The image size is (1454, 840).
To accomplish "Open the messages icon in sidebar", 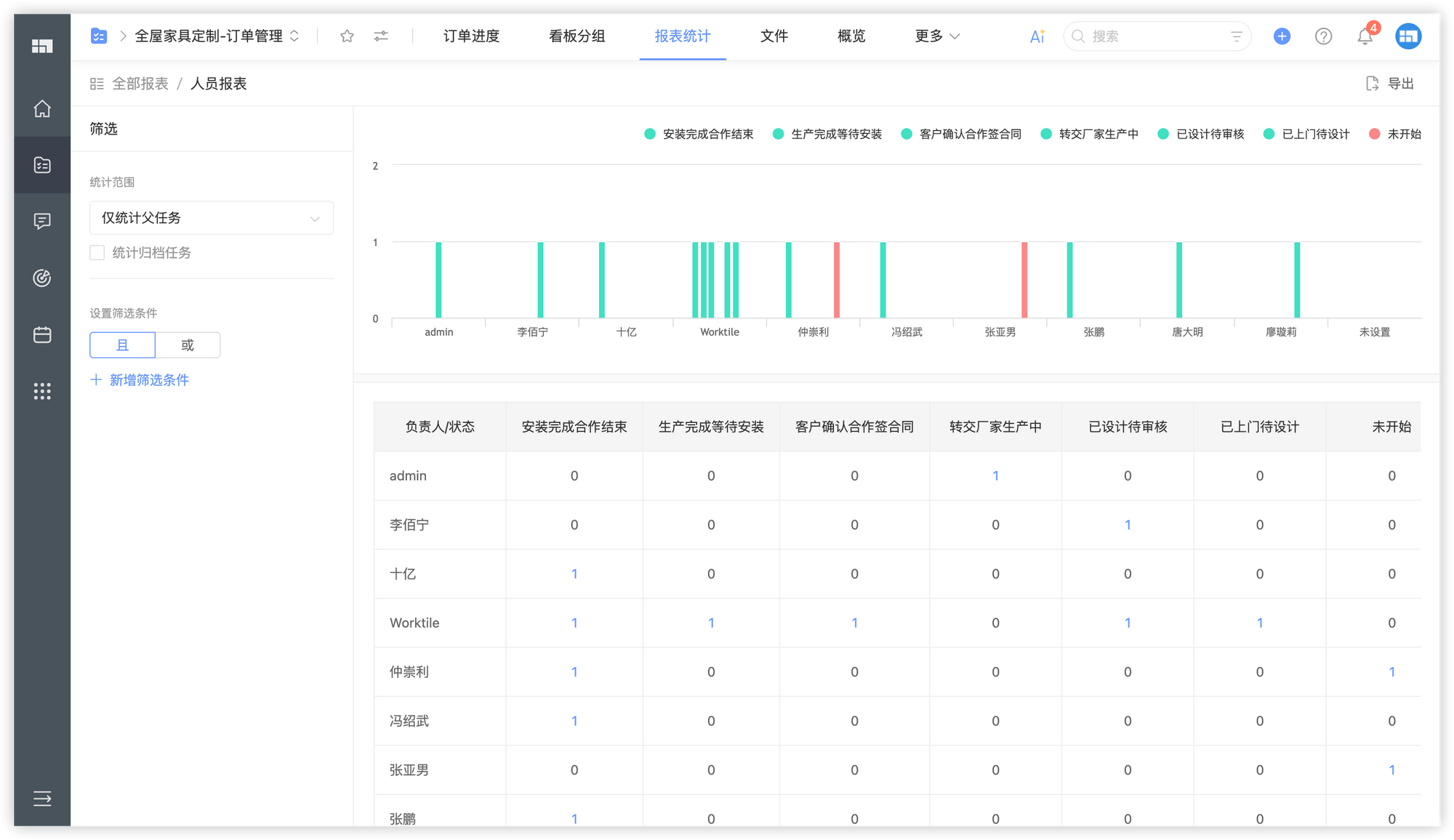I will 42,221.
